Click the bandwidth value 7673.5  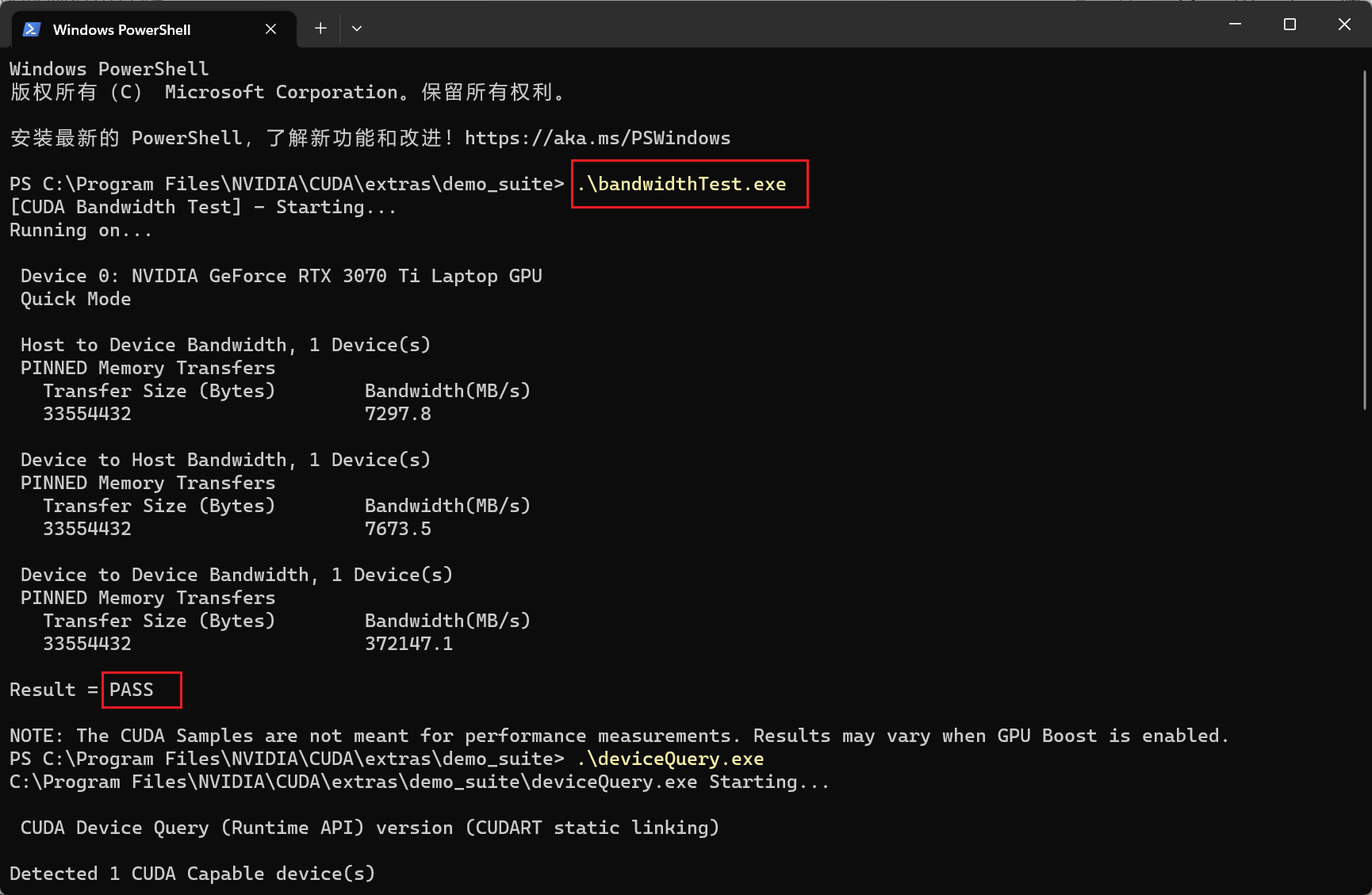pyautogui.click(x=398, y=529)
